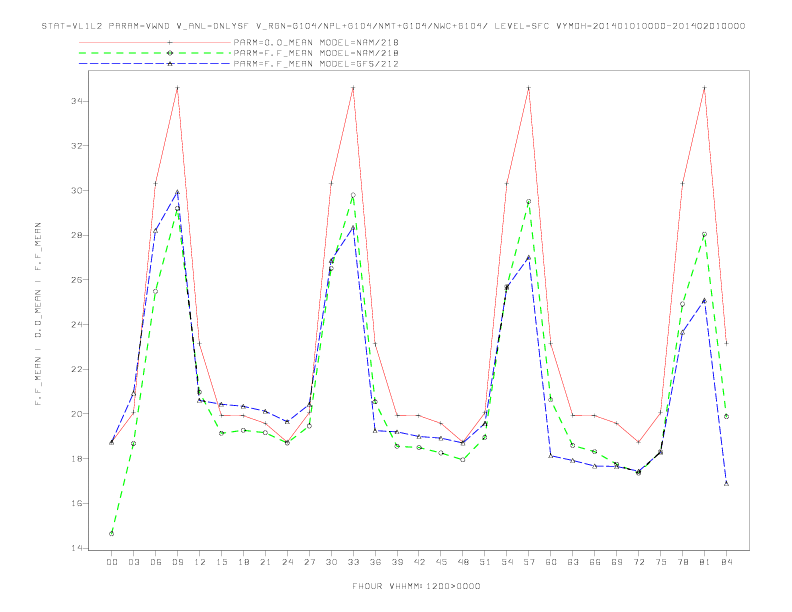Click x-axis forecast hour label 51
Screen dimensions: 792x612
point(485,562)
